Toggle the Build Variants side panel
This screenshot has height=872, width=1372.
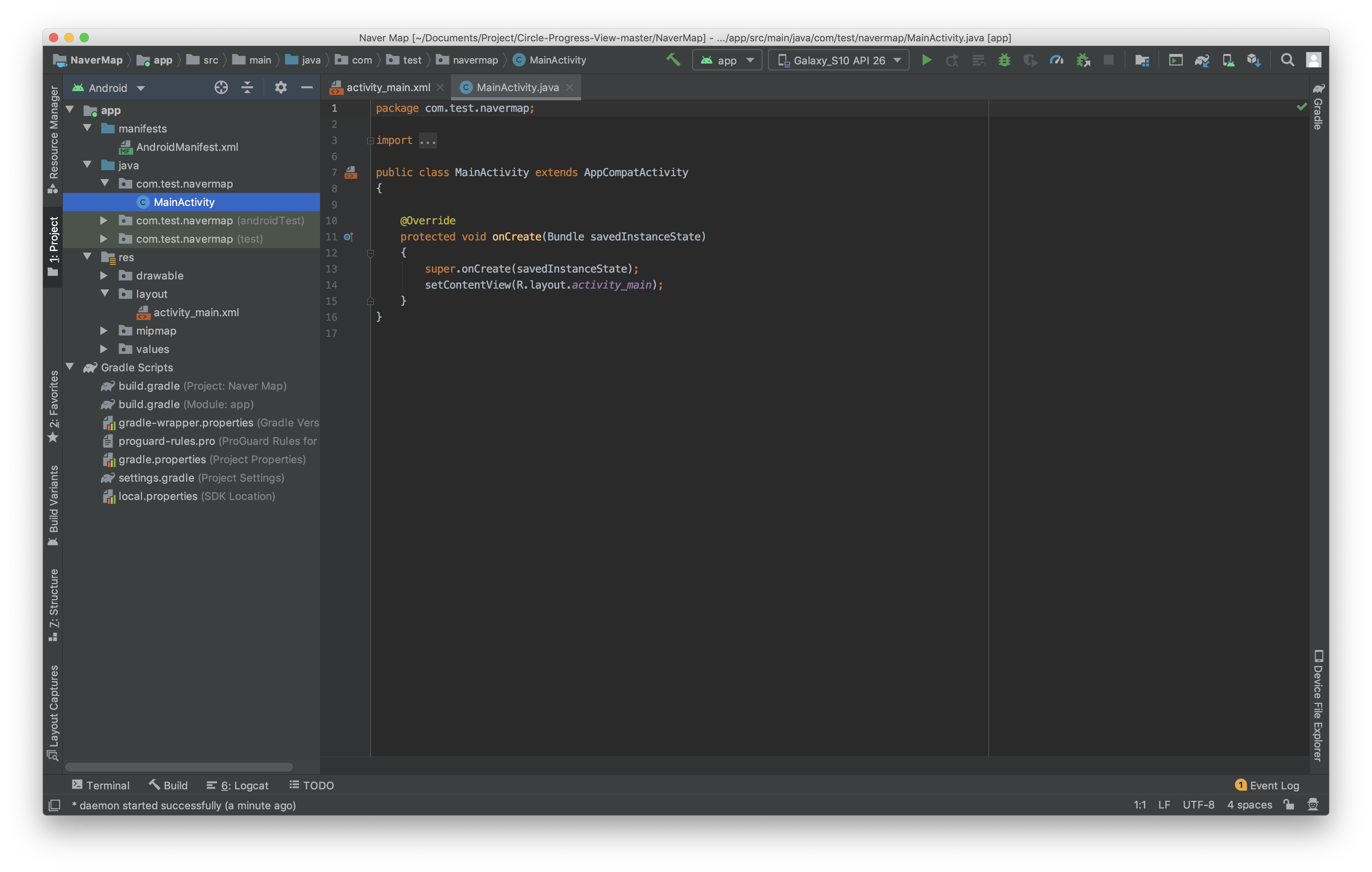[x=53, y=506]
